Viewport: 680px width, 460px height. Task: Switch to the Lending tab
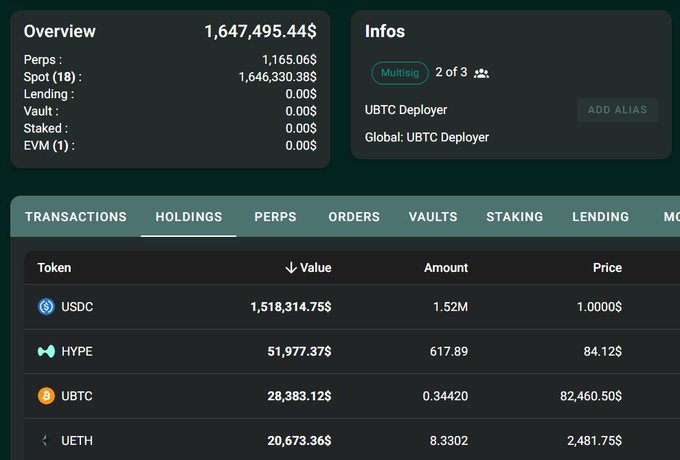(x=600, y=216)
